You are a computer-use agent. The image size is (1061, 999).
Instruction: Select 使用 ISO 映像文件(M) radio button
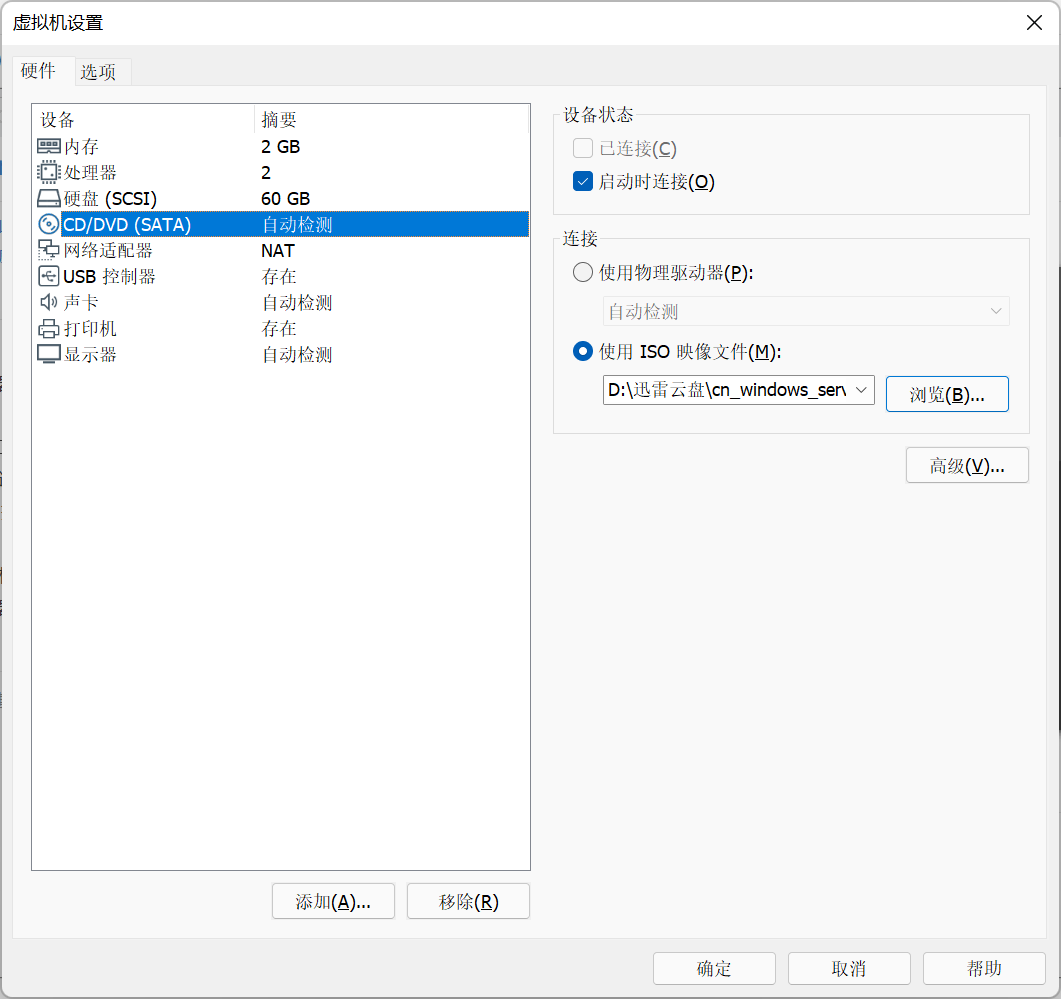pos(583,351)
